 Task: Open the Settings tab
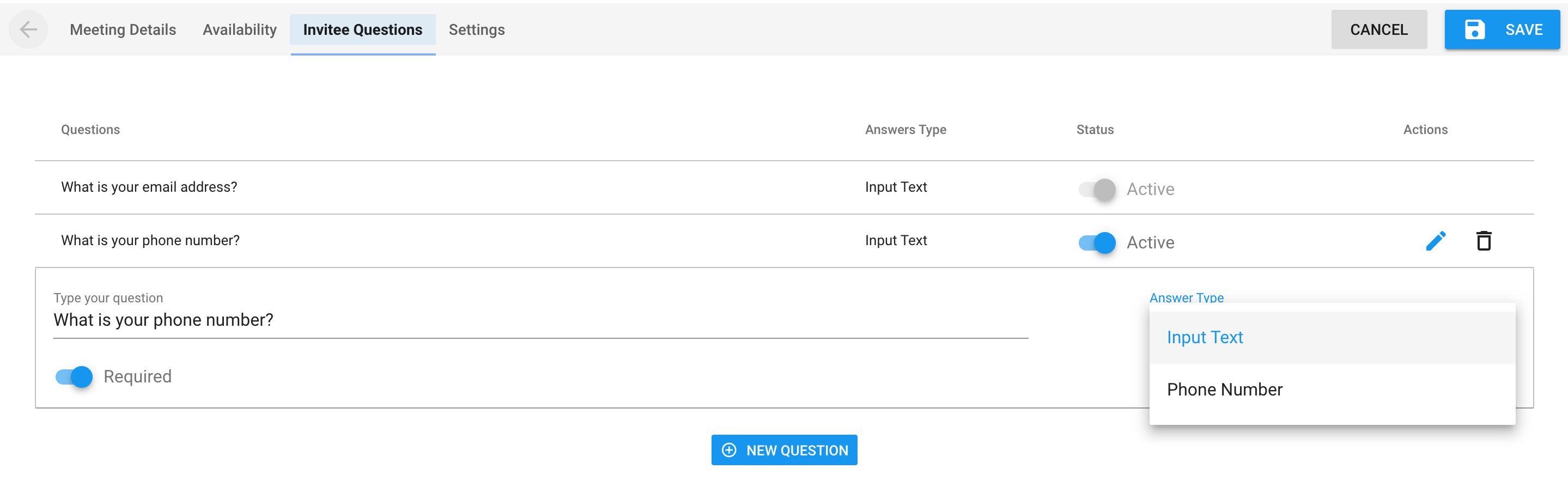(x=477, y=29)
